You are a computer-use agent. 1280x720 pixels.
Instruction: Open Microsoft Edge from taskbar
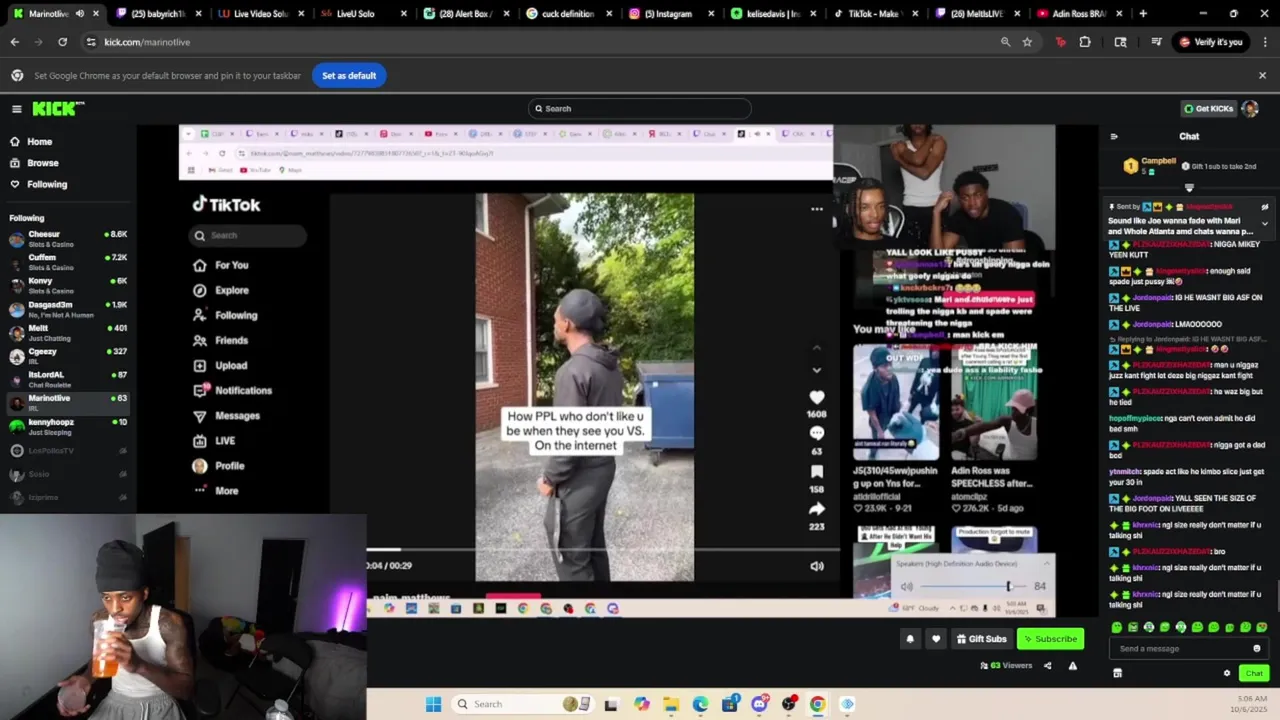coord(700,704)
